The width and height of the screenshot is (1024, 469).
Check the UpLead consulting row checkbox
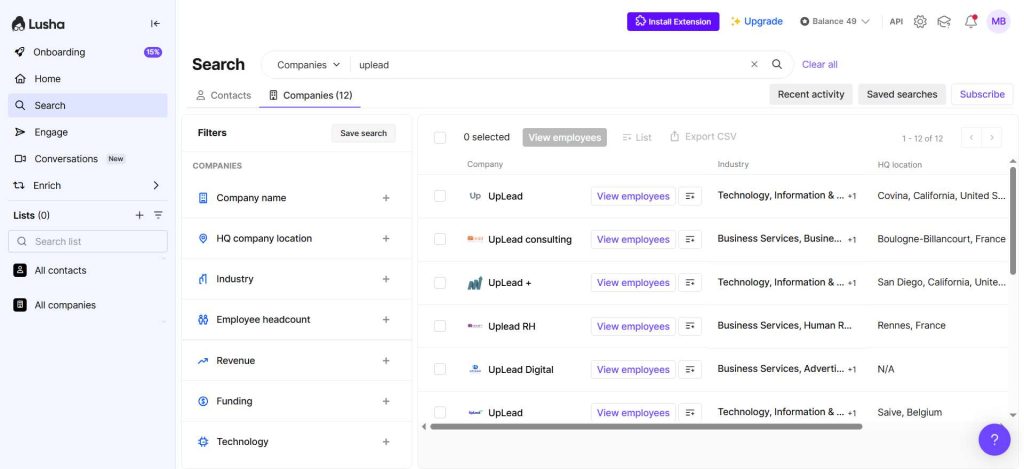(440, 240)
